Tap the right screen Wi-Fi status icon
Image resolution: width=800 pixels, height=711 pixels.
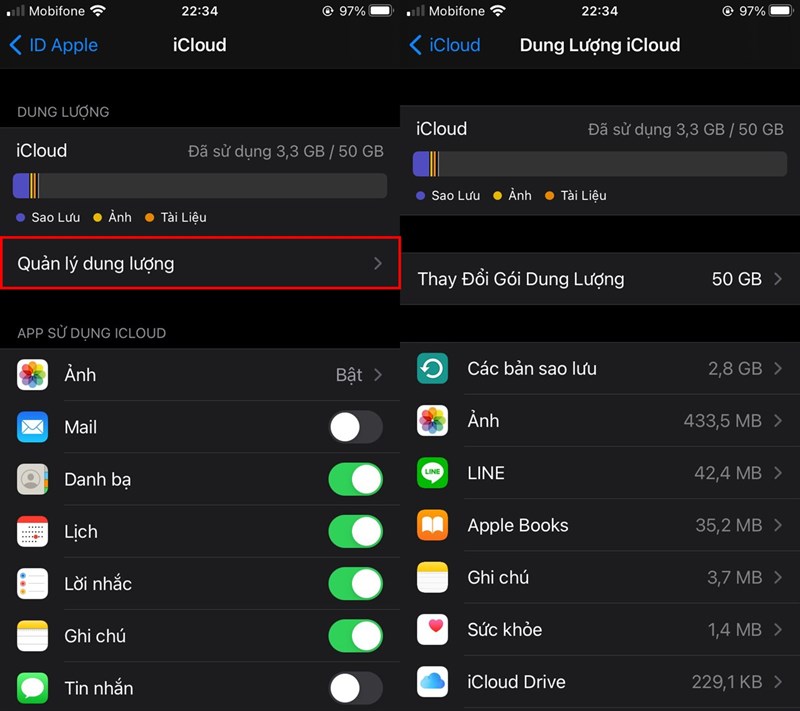pos(498,11)
